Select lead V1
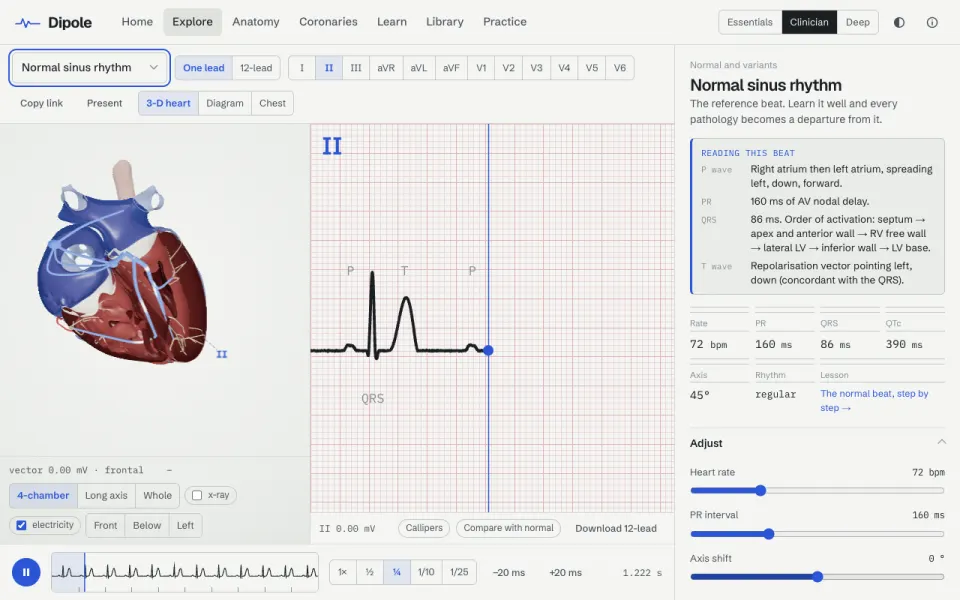The image size is (960, 600). [481, 68]
